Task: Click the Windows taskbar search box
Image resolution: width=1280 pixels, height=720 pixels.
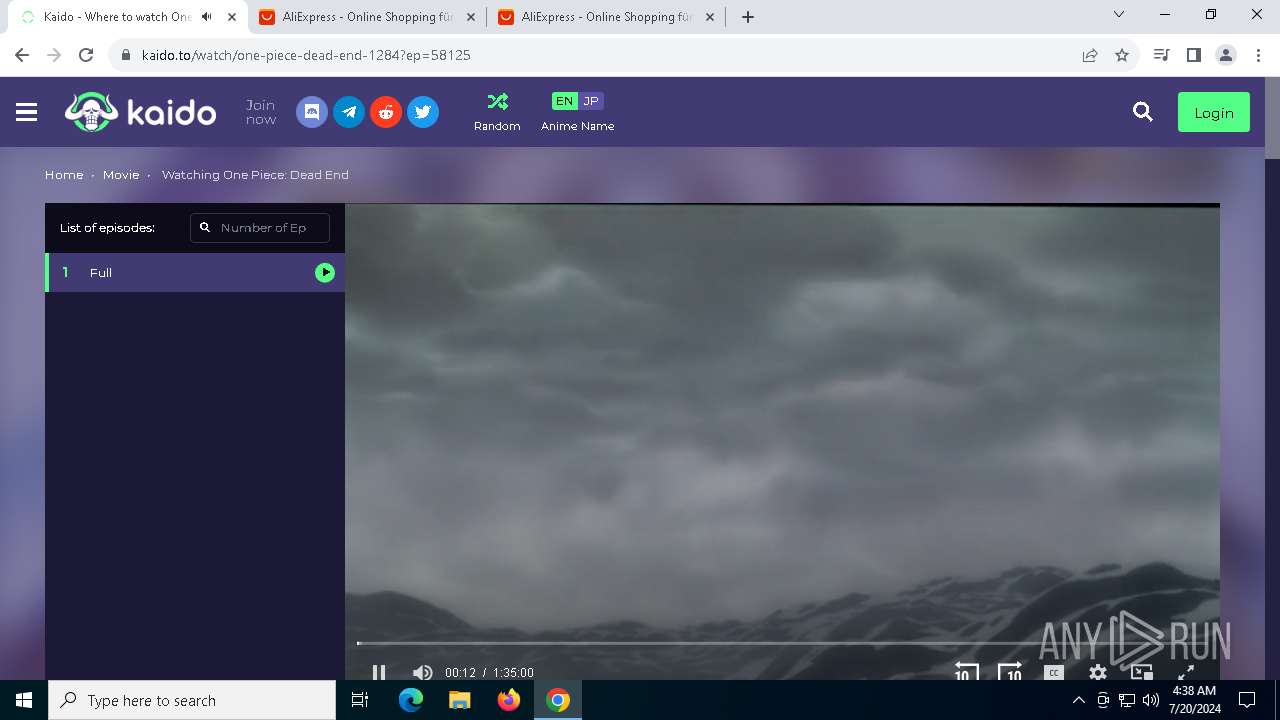Action: [192, 700]
